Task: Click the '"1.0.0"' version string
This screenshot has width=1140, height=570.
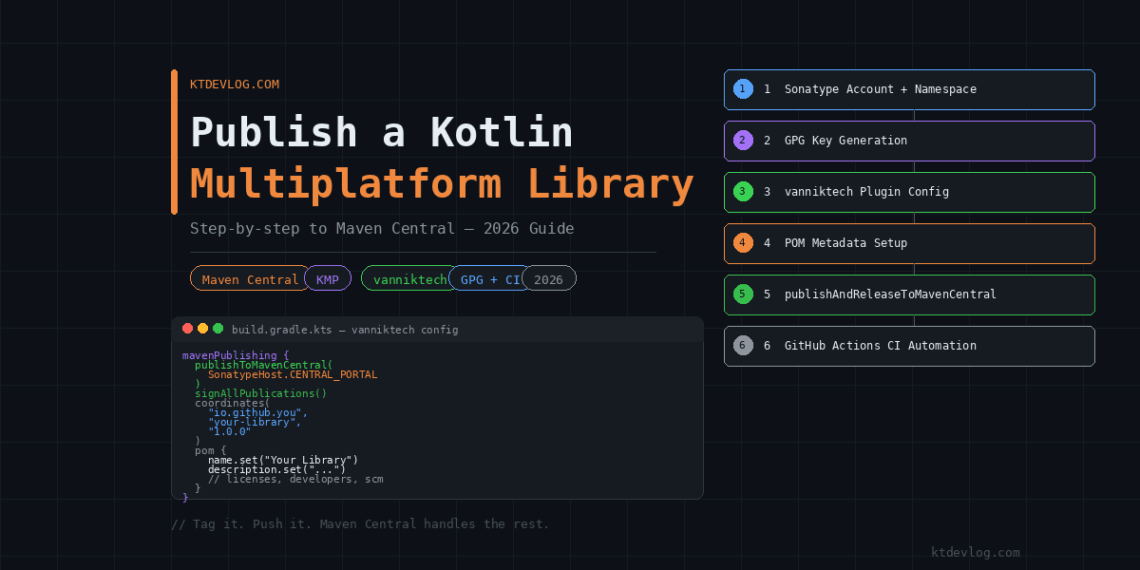Action: [x=229, y=431]
